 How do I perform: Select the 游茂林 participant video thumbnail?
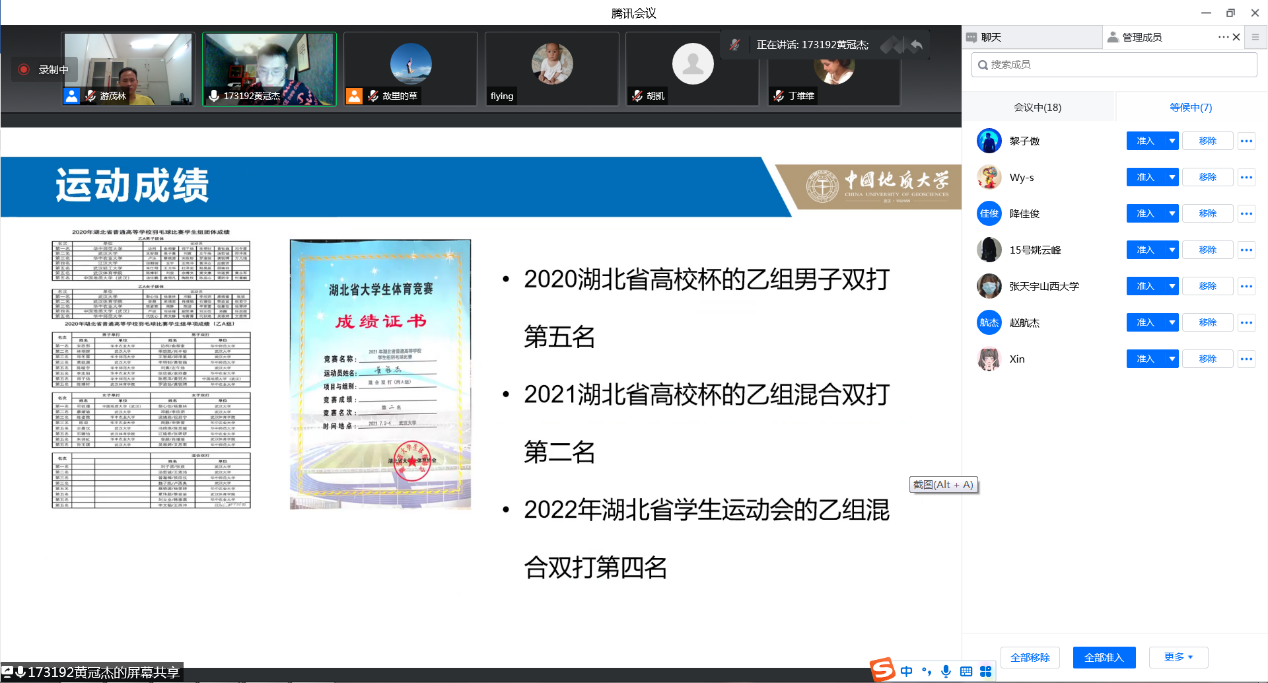[x=127, y=69]
